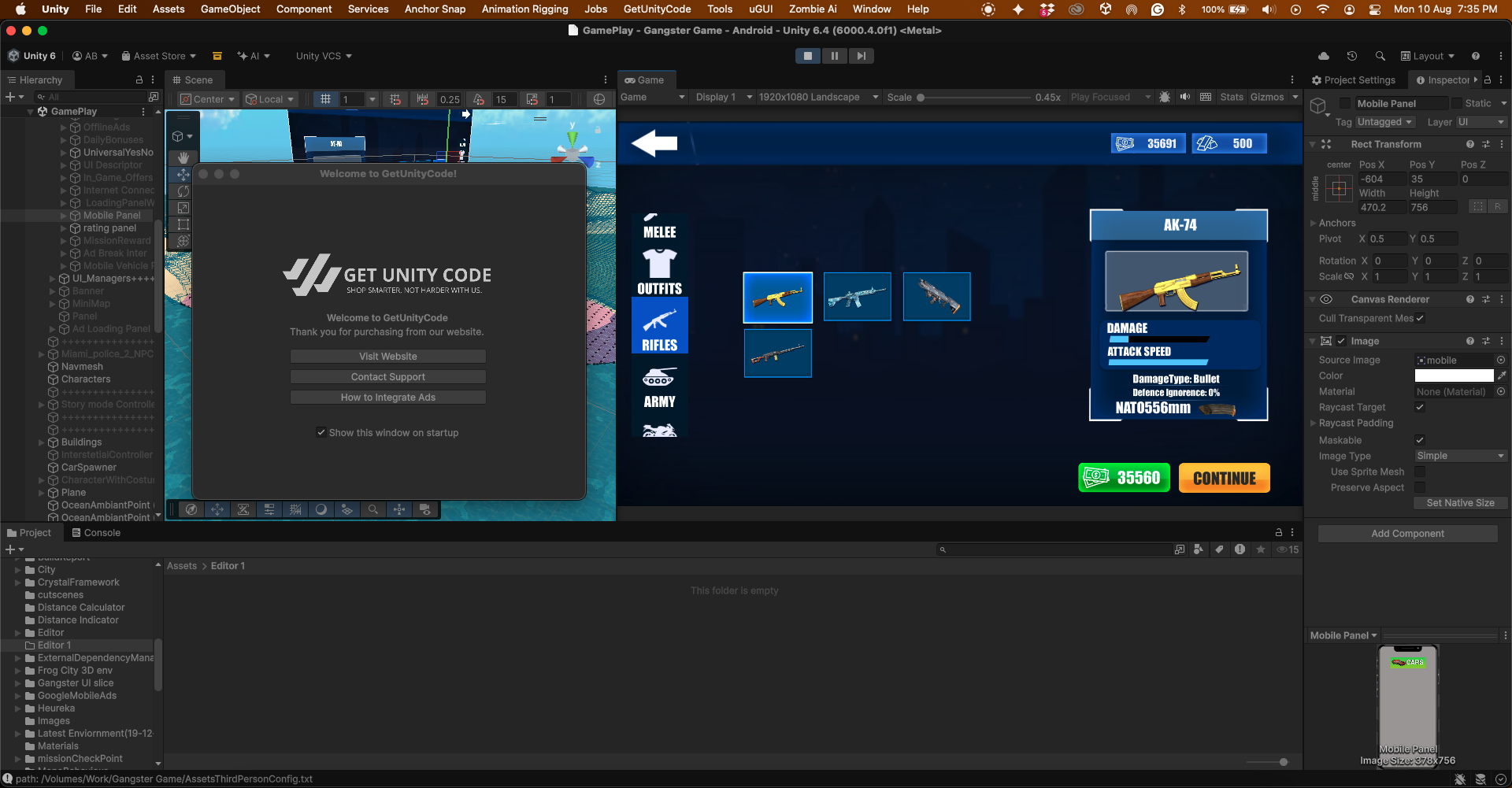
Task: Expand Raycast Padding
Action: coord(1313,423)
